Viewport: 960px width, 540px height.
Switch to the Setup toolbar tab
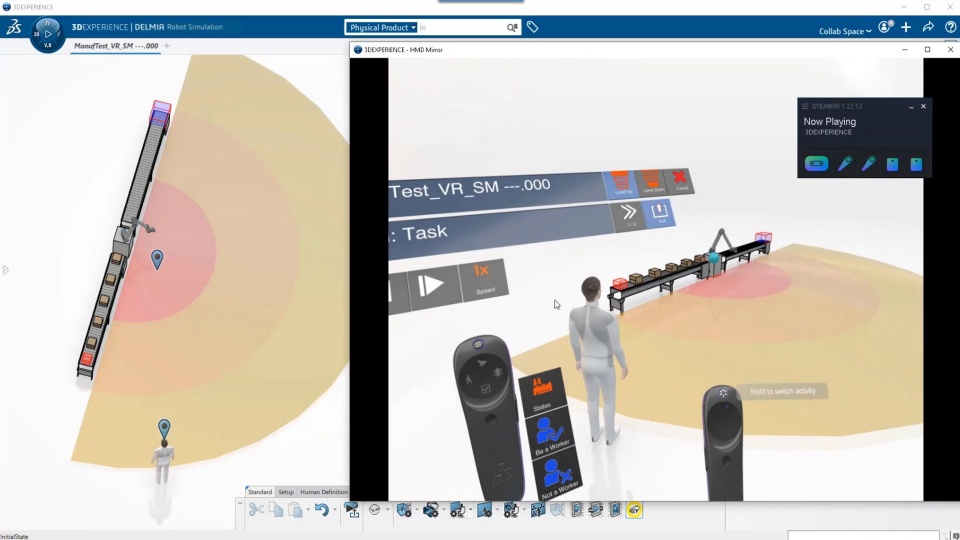pyautogui.click(x=286, y=492)
